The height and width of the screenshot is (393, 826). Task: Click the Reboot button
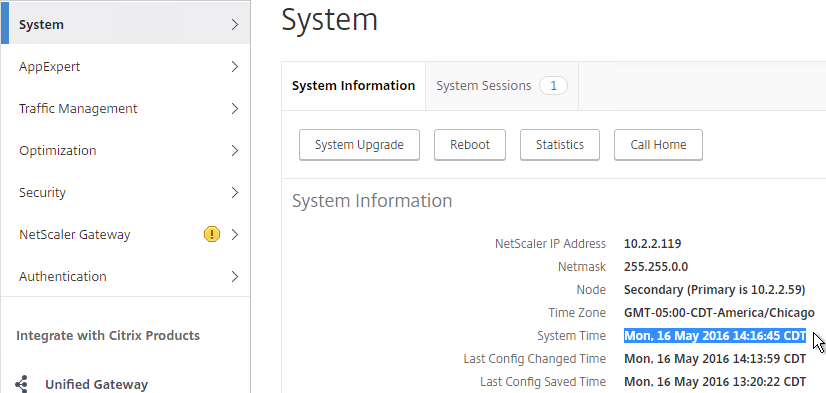tap(470, 145)
